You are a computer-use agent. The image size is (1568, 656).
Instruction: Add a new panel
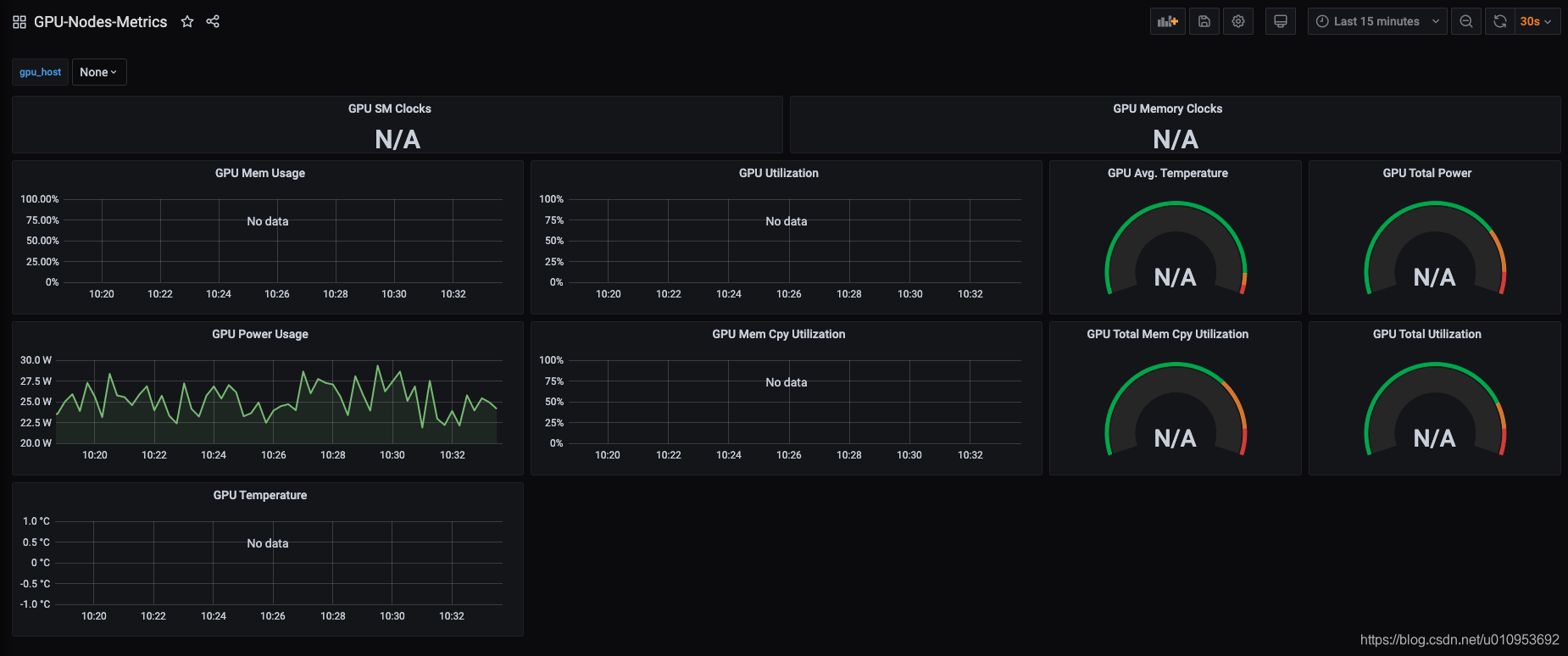pyautogui.click(x=1168, y=21)
